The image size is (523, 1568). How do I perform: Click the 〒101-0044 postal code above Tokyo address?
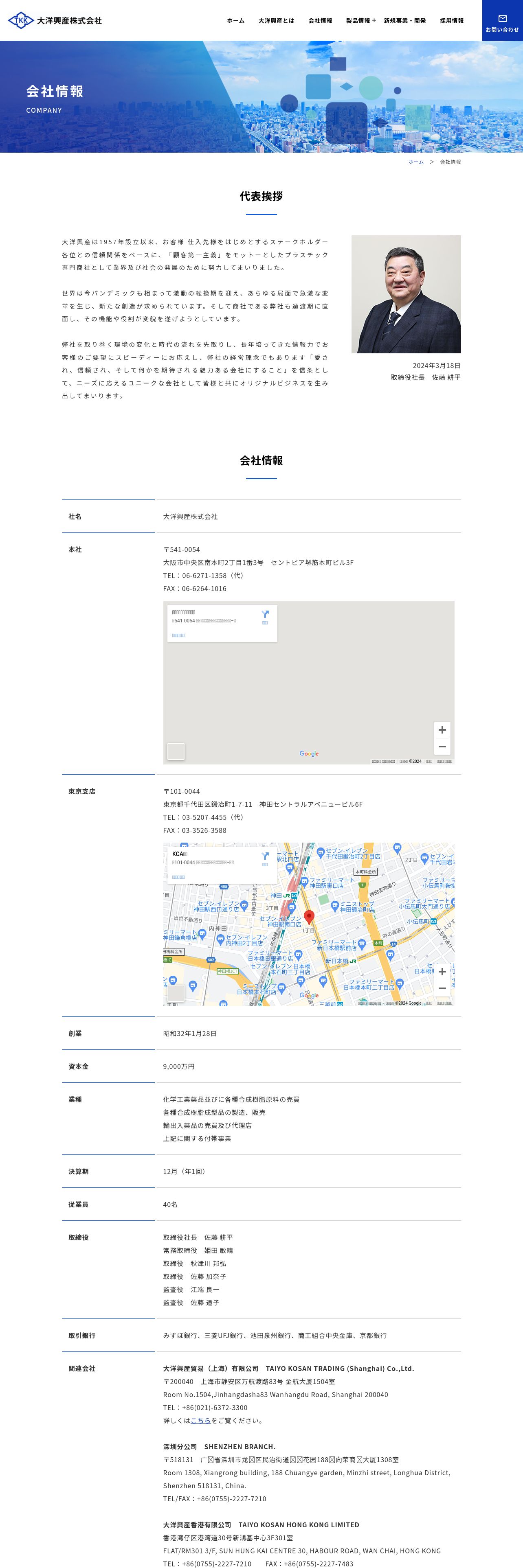(x=181, y=791)
